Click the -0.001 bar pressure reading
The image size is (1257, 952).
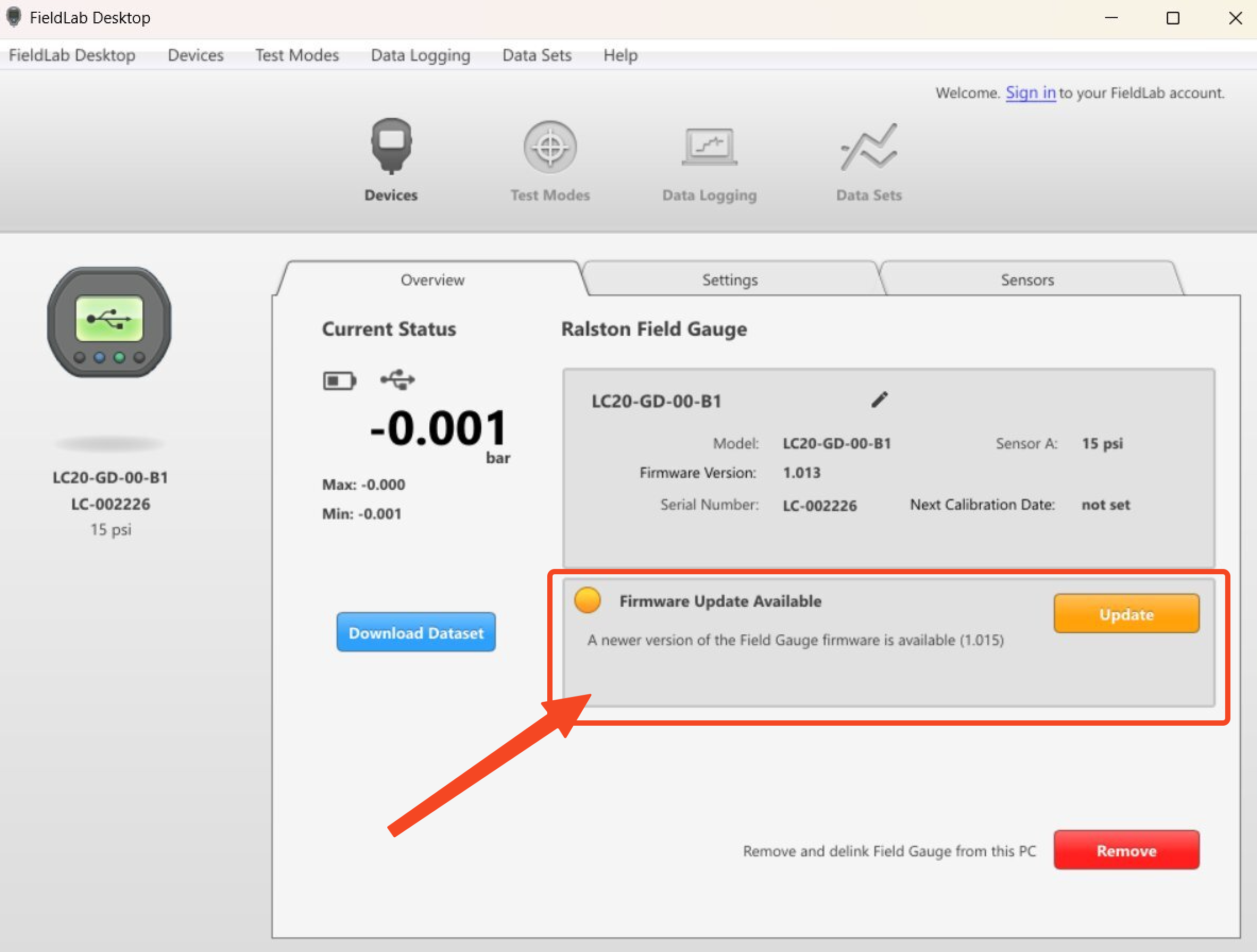(438, 429)
